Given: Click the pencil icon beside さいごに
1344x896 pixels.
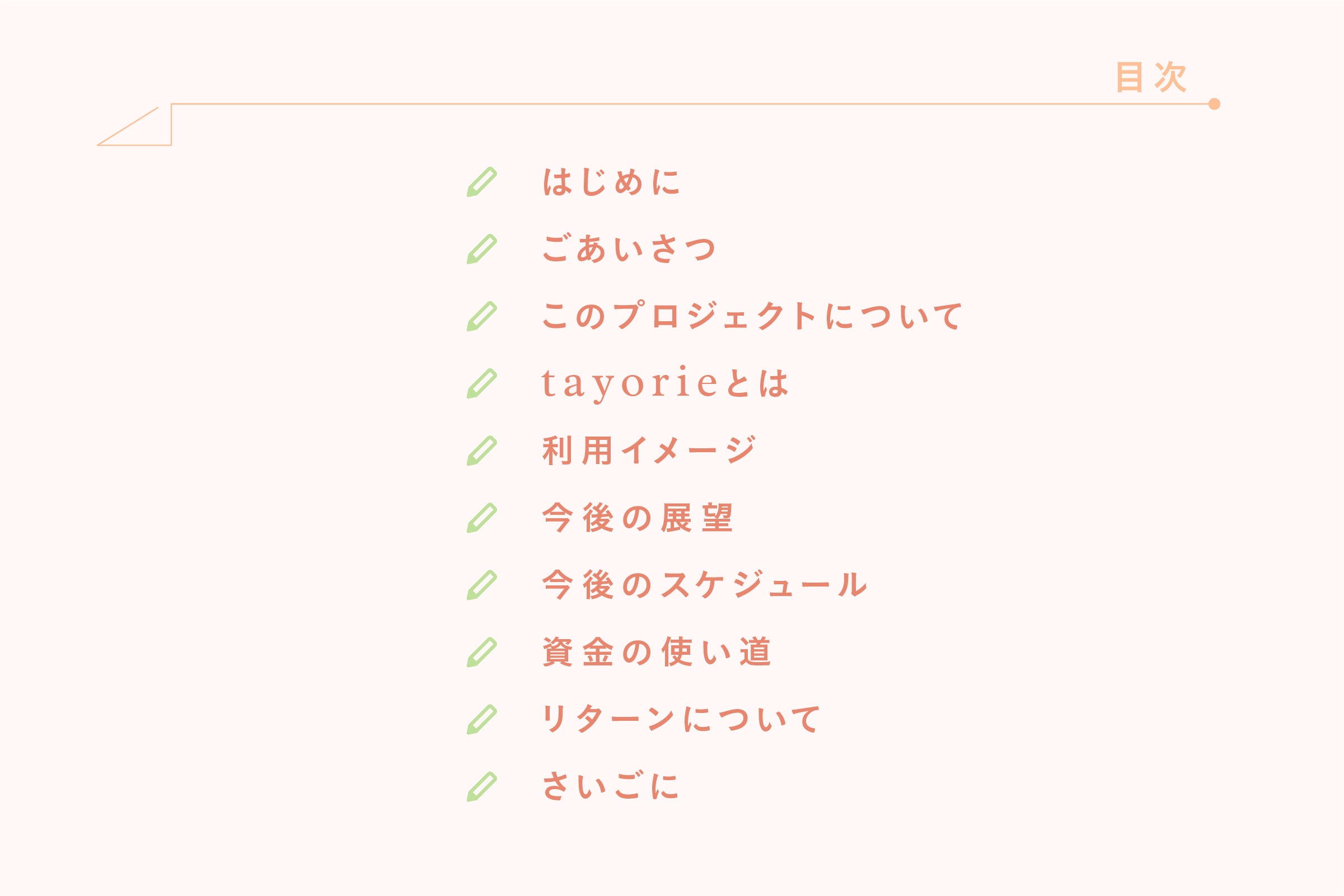Looking at the screenshot, I should pyautogui.click(x=482, y=786).
